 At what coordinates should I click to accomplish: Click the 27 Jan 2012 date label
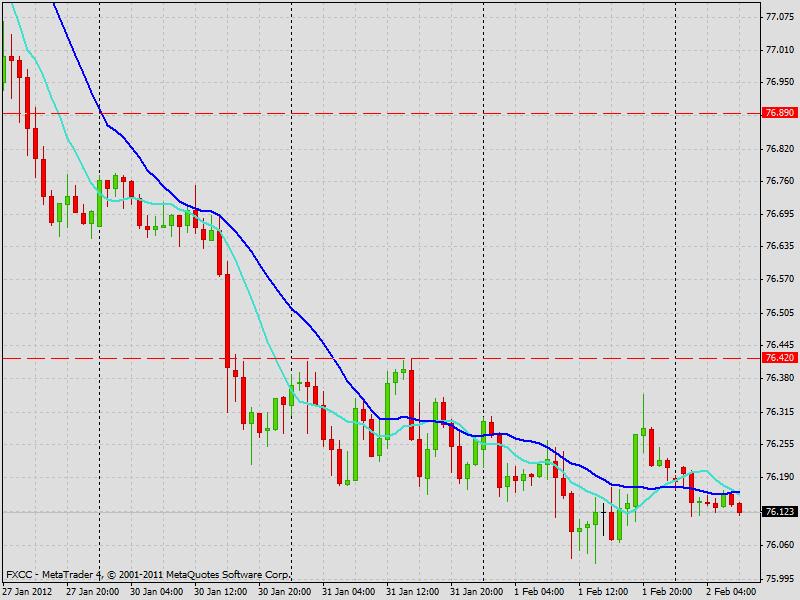pos(27,592)
